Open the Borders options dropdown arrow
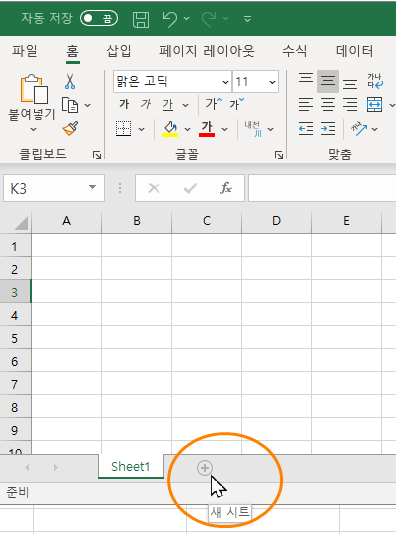This screenshot has width=396, height=534. coord(141,129)
